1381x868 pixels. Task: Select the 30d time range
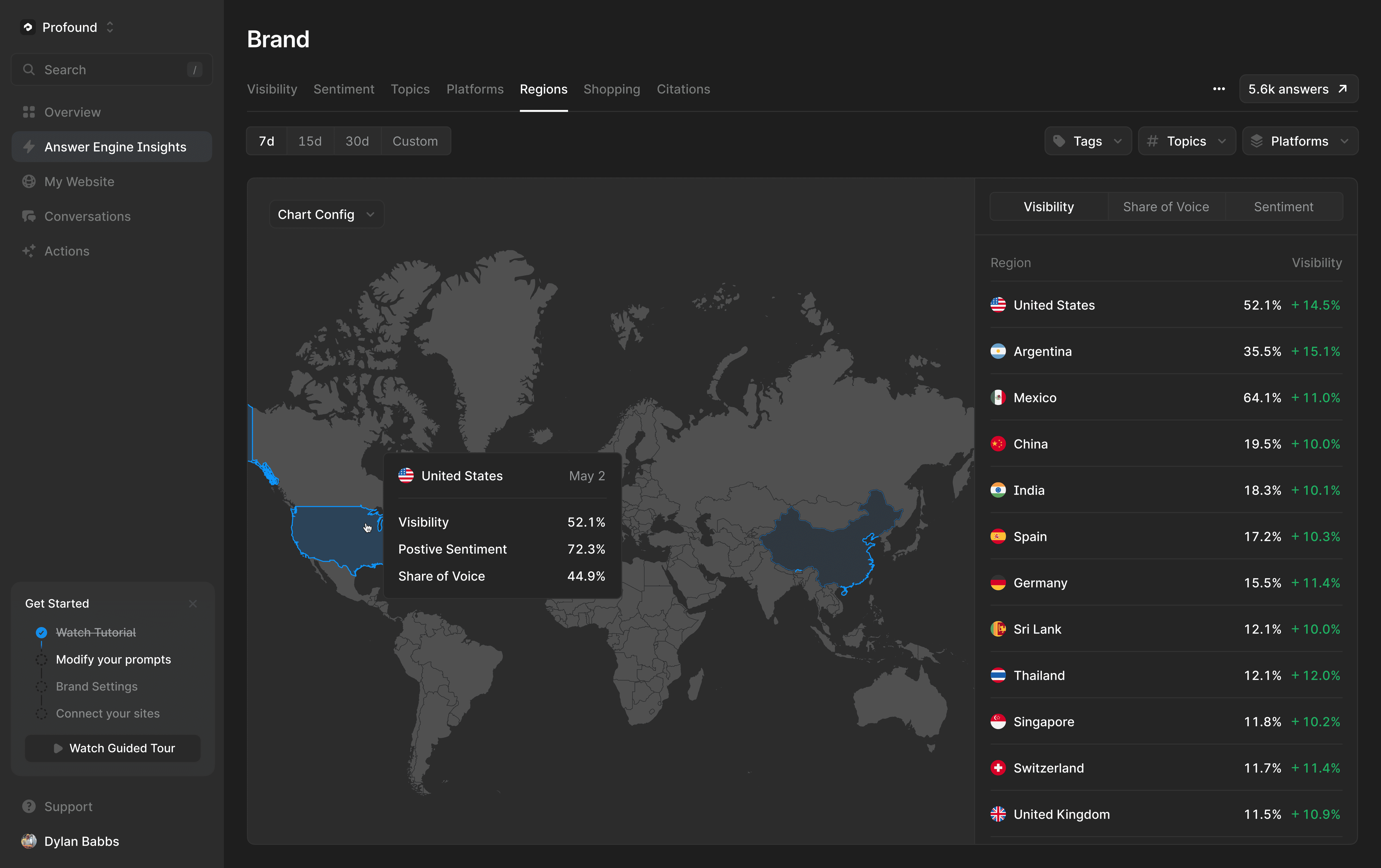(357, 141)
